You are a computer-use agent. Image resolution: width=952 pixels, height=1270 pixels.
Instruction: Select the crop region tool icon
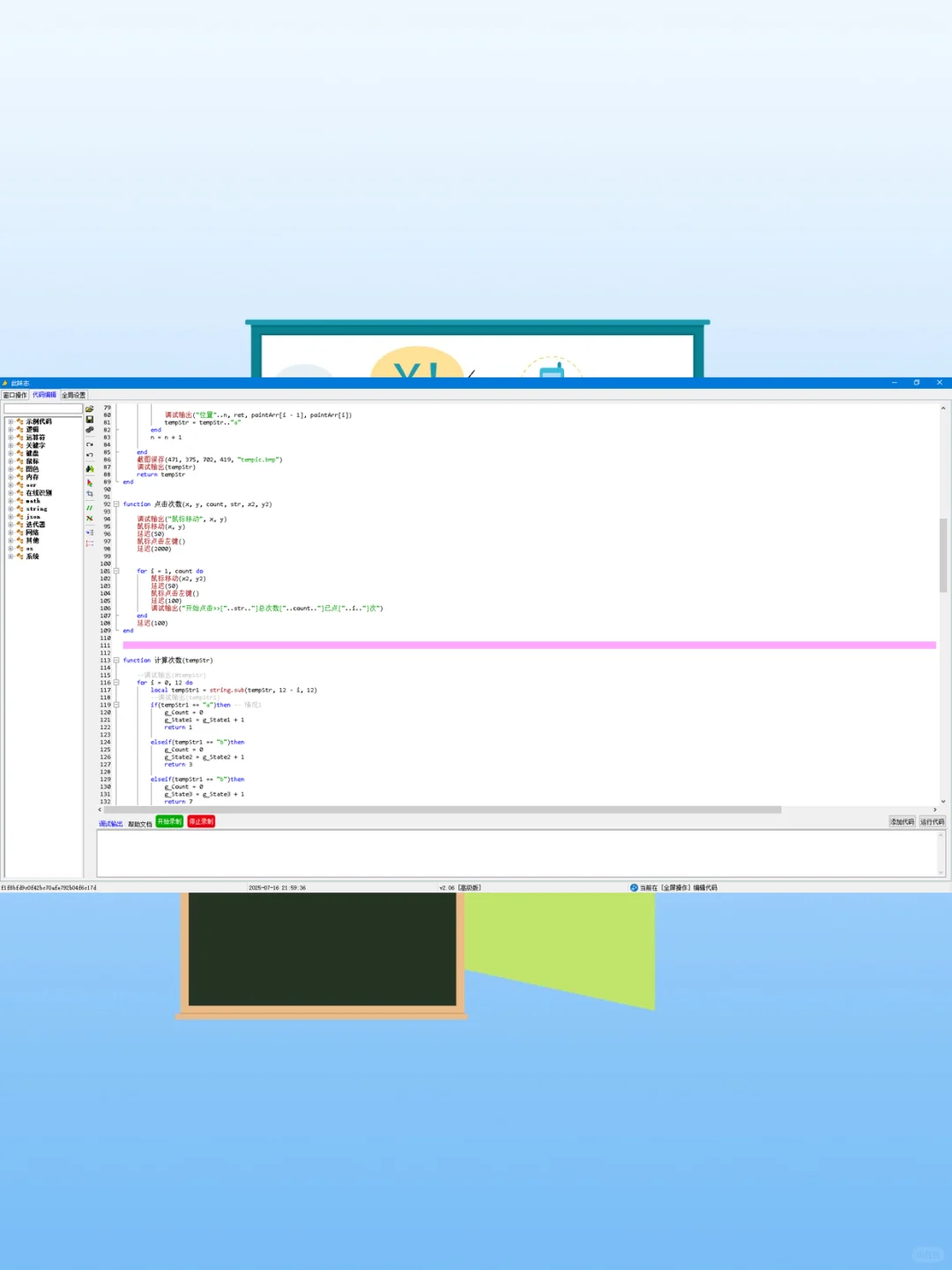tap(90, 494)
